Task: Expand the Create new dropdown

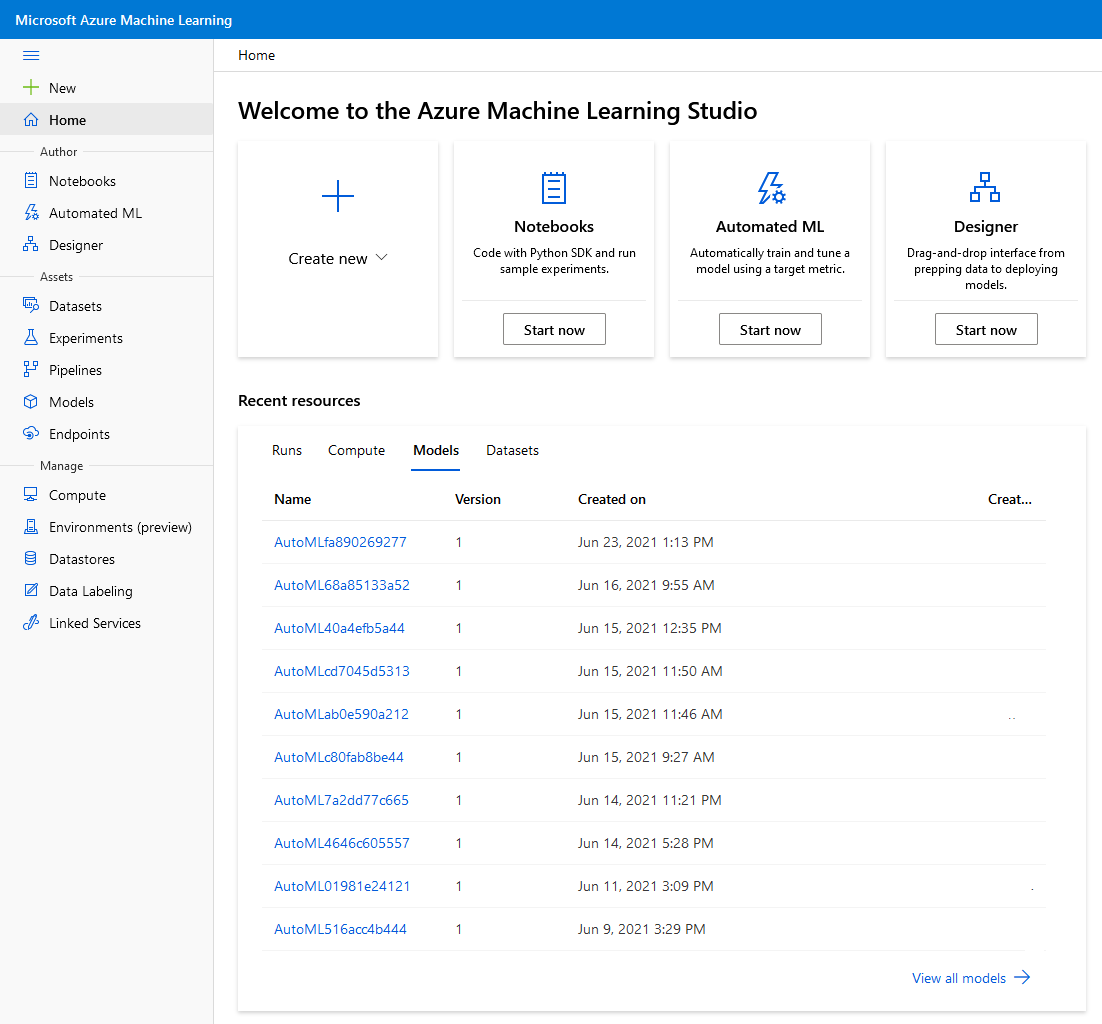Action: pyautogui.click(x=338, y=258)
